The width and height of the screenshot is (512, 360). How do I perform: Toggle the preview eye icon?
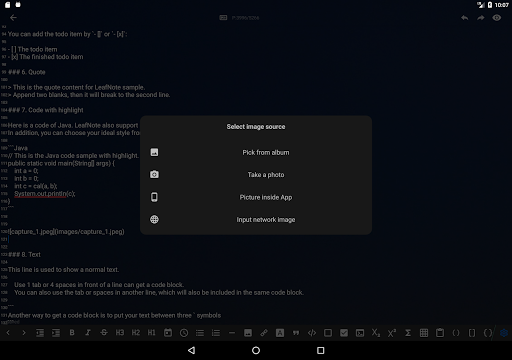[x=497, y=18]
